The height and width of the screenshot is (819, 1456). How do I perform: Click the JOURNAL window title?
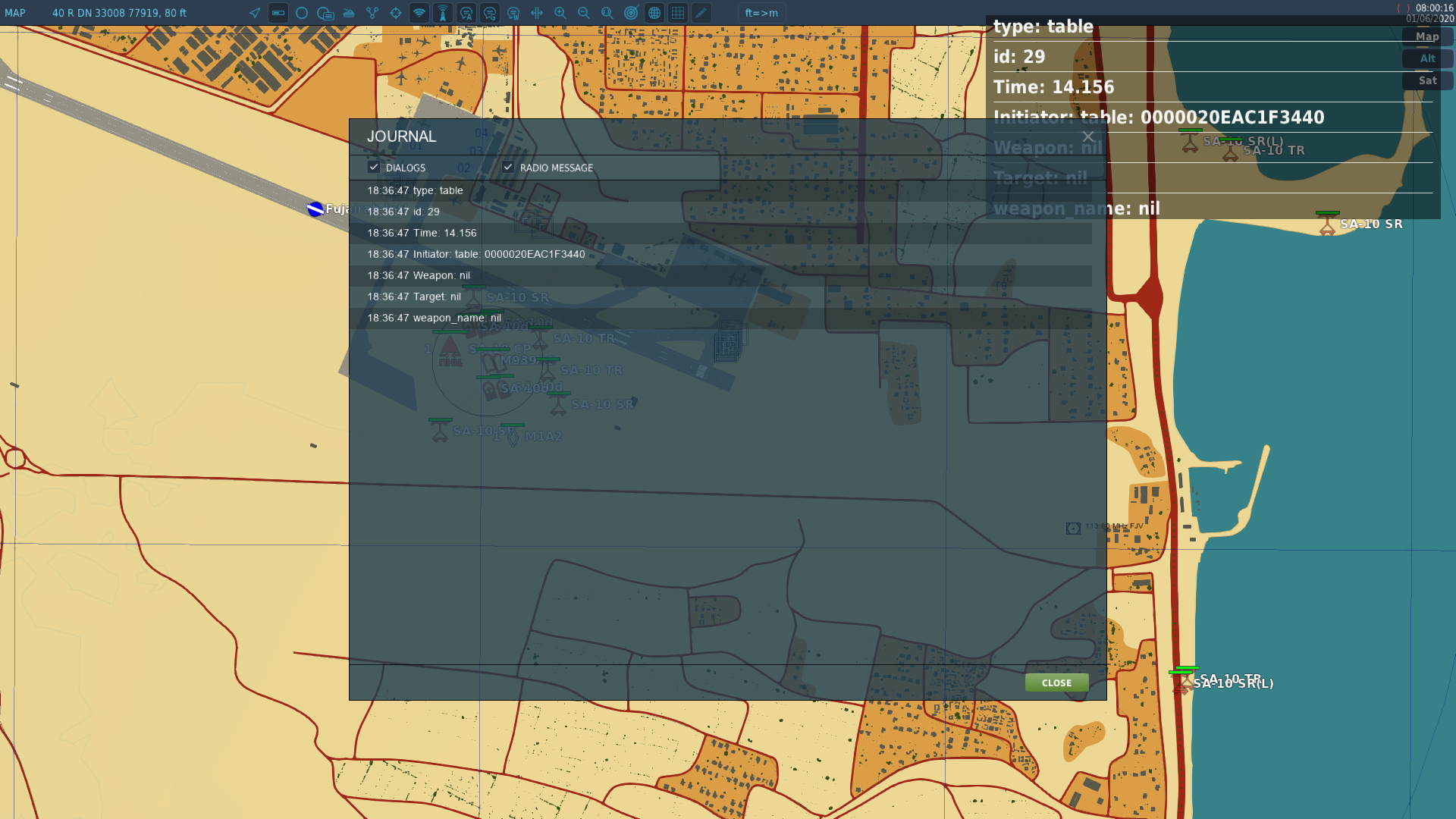(401, 136)
